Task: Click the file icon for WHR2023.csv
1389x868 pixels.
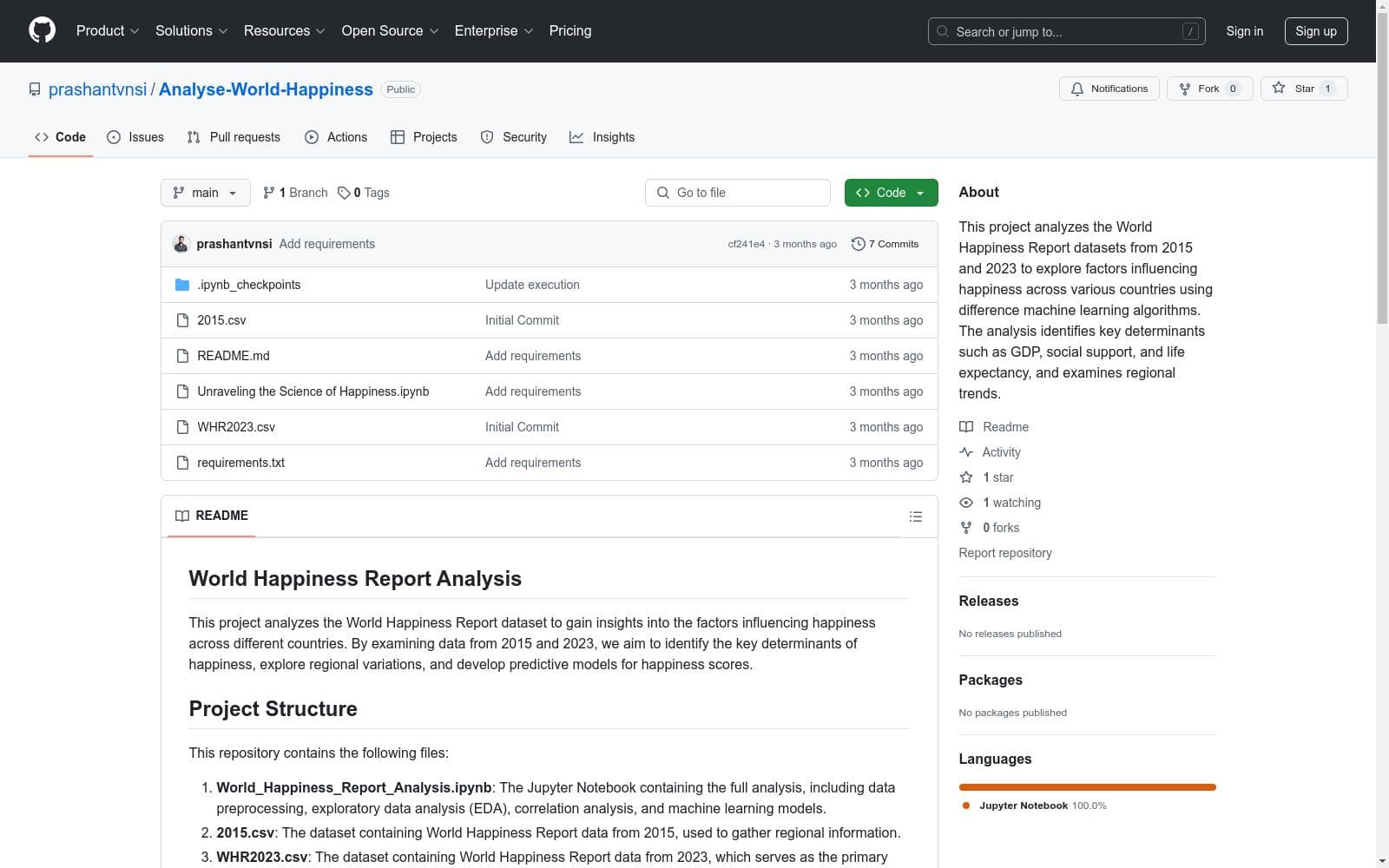Action: pyautogui.click(x=182, y=427)
